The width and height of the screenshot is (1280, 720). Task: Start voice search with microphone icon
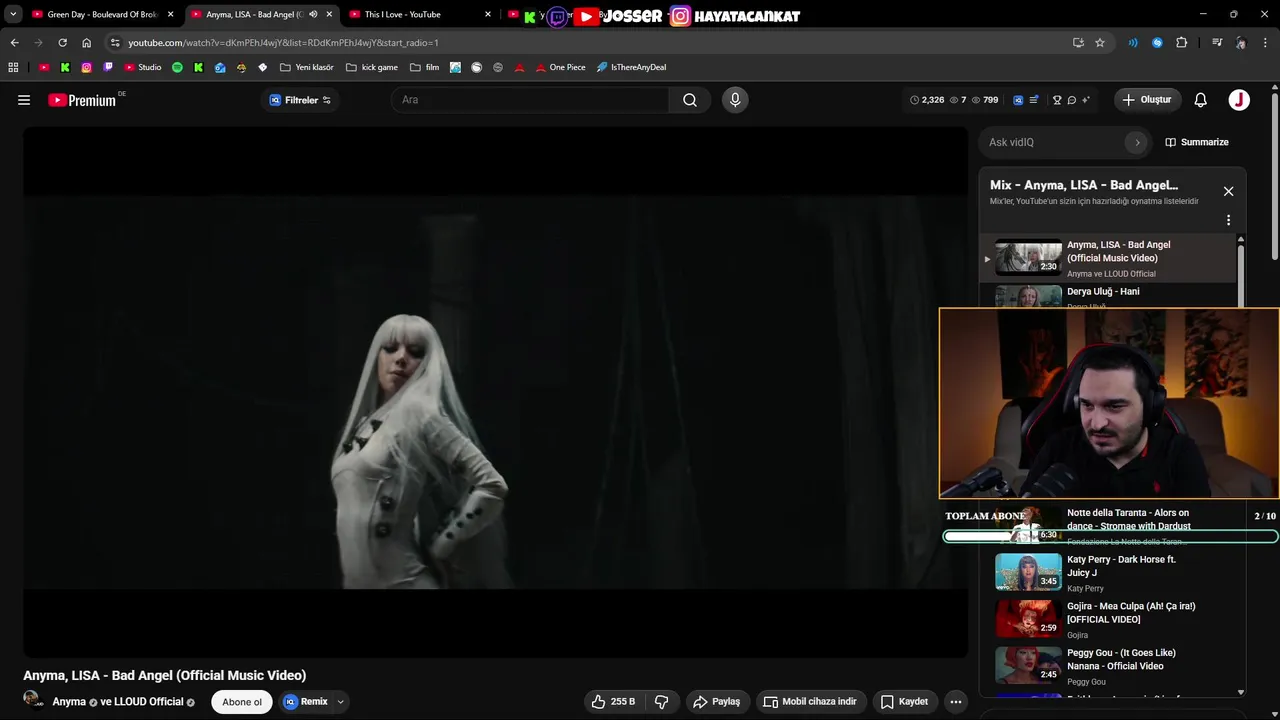[x=735, y=100]
